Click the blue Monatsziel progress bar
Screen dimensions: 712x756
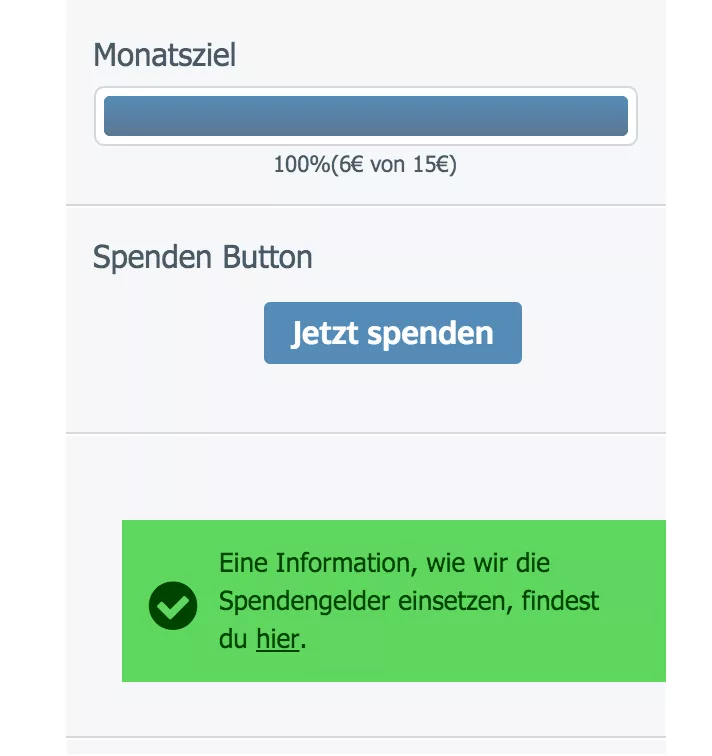(366, 116)
